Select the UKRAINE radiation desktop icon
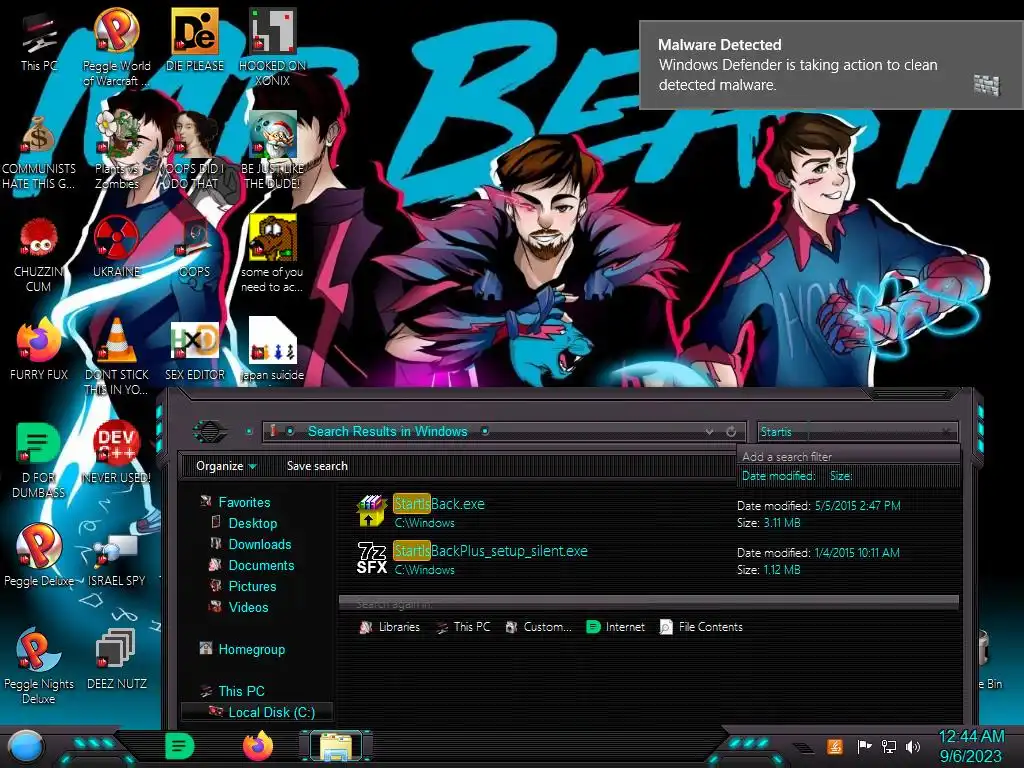Image resolution: width=1024 pixels, height=768 pixels. 116,247
